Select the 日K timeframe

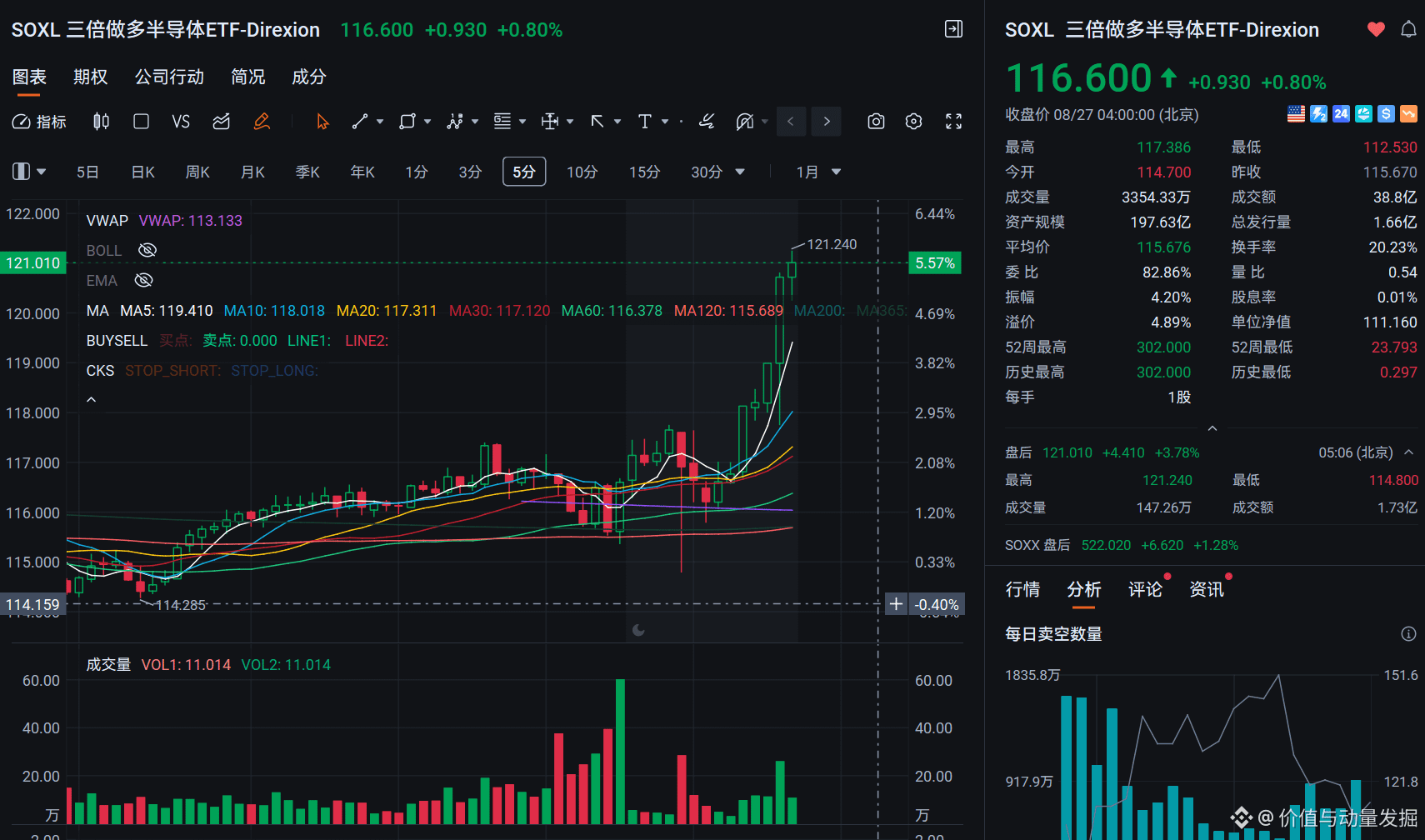coord(143,172)
